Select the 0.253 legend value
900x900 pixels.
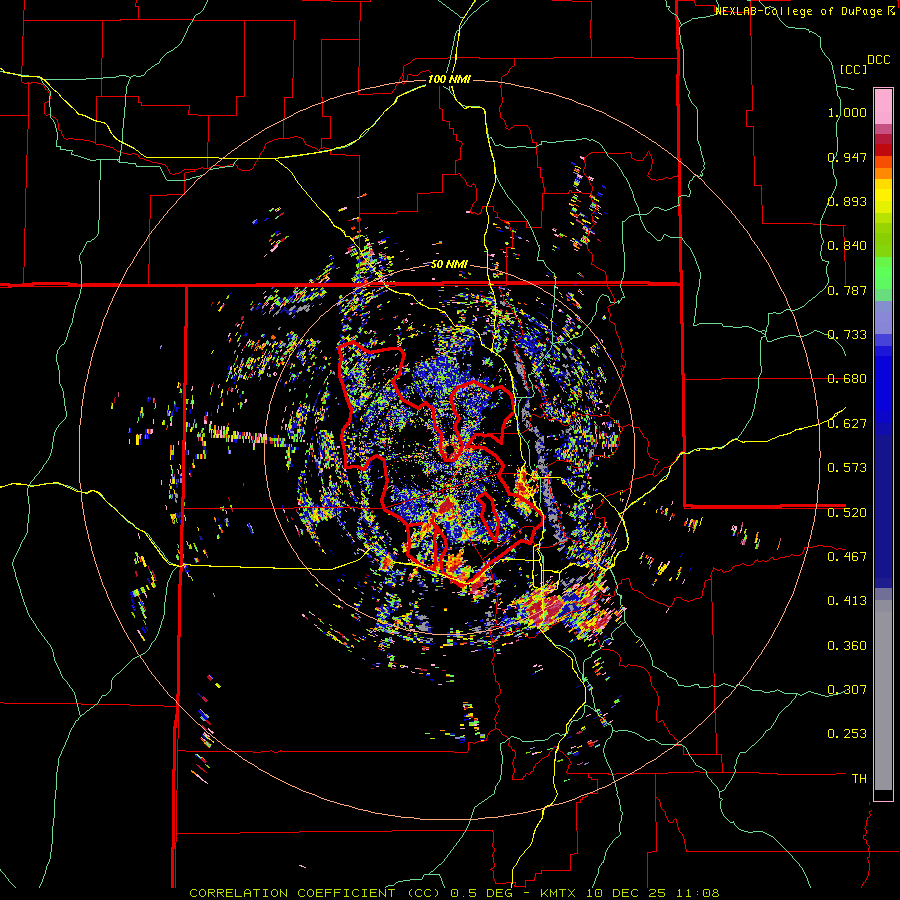coord(847,734)
